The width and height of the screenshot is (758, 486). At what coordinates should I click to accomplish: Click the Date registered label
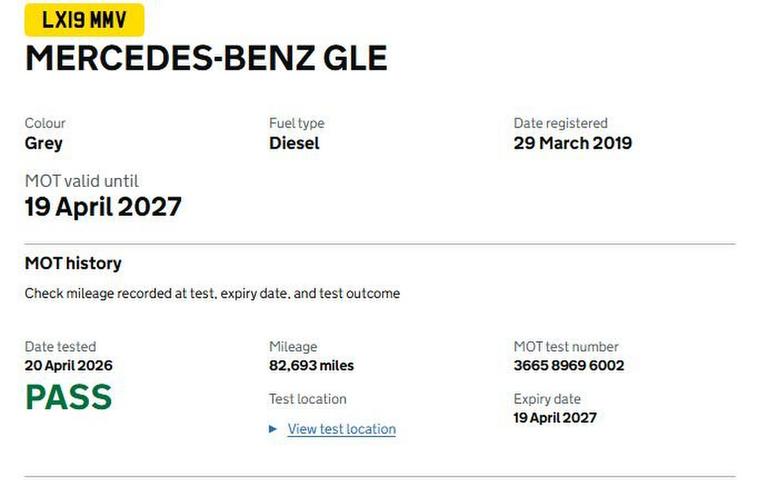pyautogui.click(x=560, y=123)
